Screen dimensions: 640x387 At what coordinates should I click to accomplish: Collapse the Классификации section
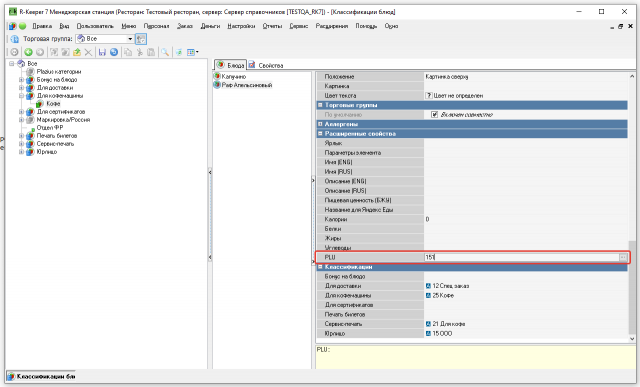(x=320, y=267)
